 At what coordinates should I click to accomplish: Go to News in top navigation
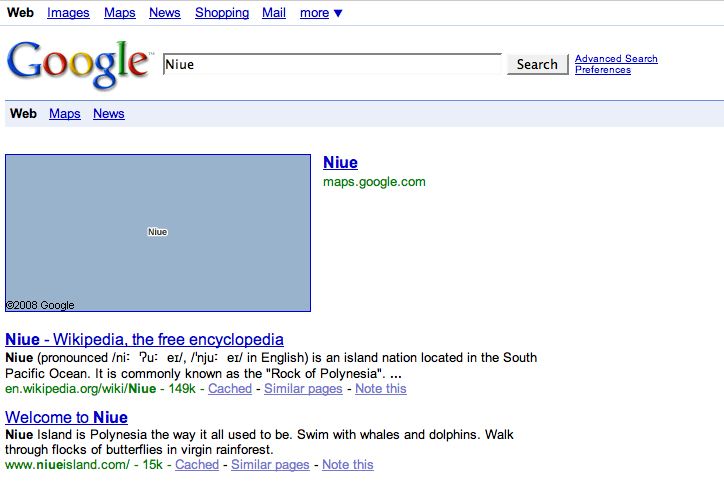click(x=164, y=13)
